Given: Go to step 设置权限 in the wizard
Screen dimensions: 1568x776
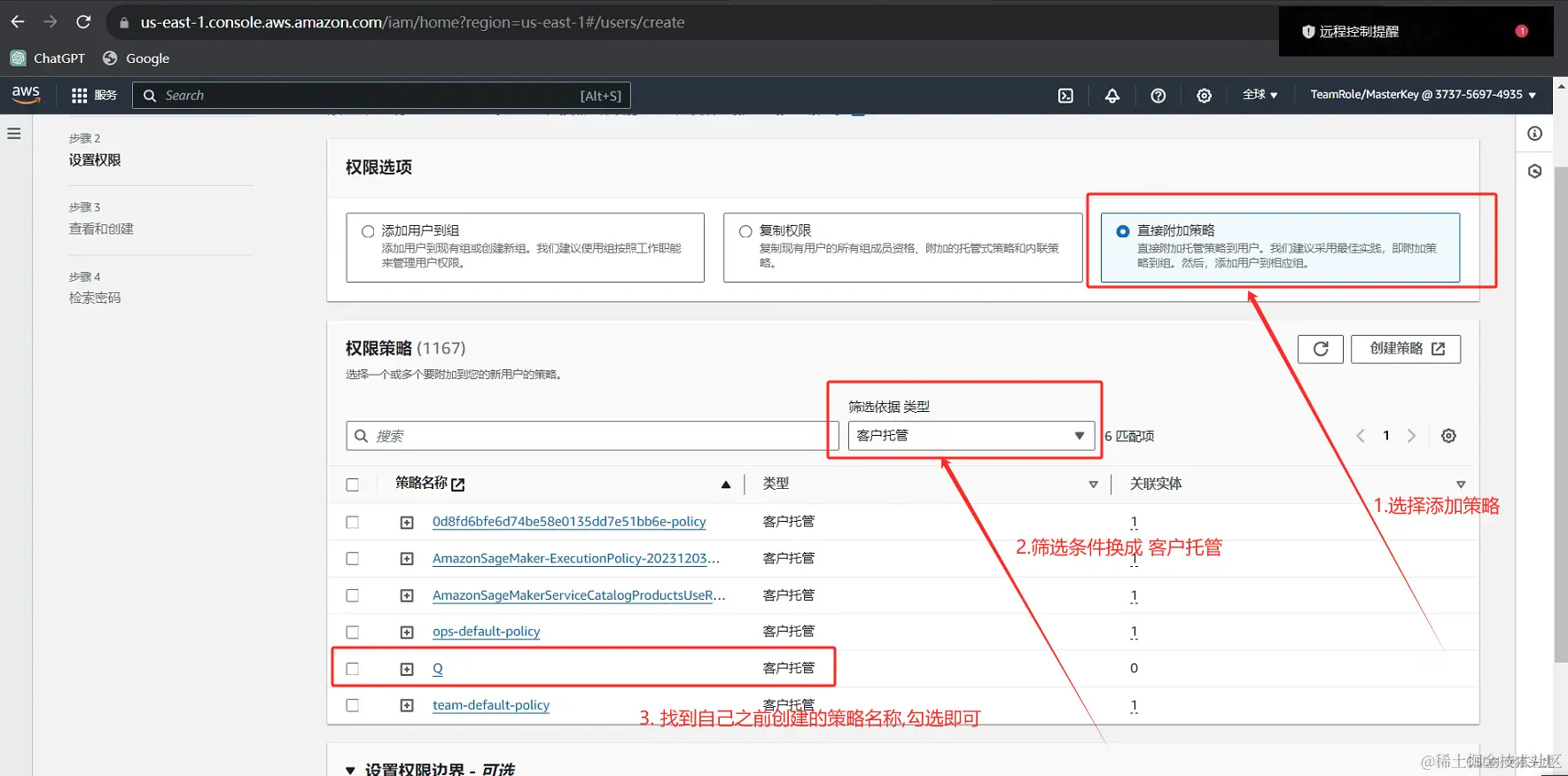Looking at the screenshot, I should [x=95, y=160].
